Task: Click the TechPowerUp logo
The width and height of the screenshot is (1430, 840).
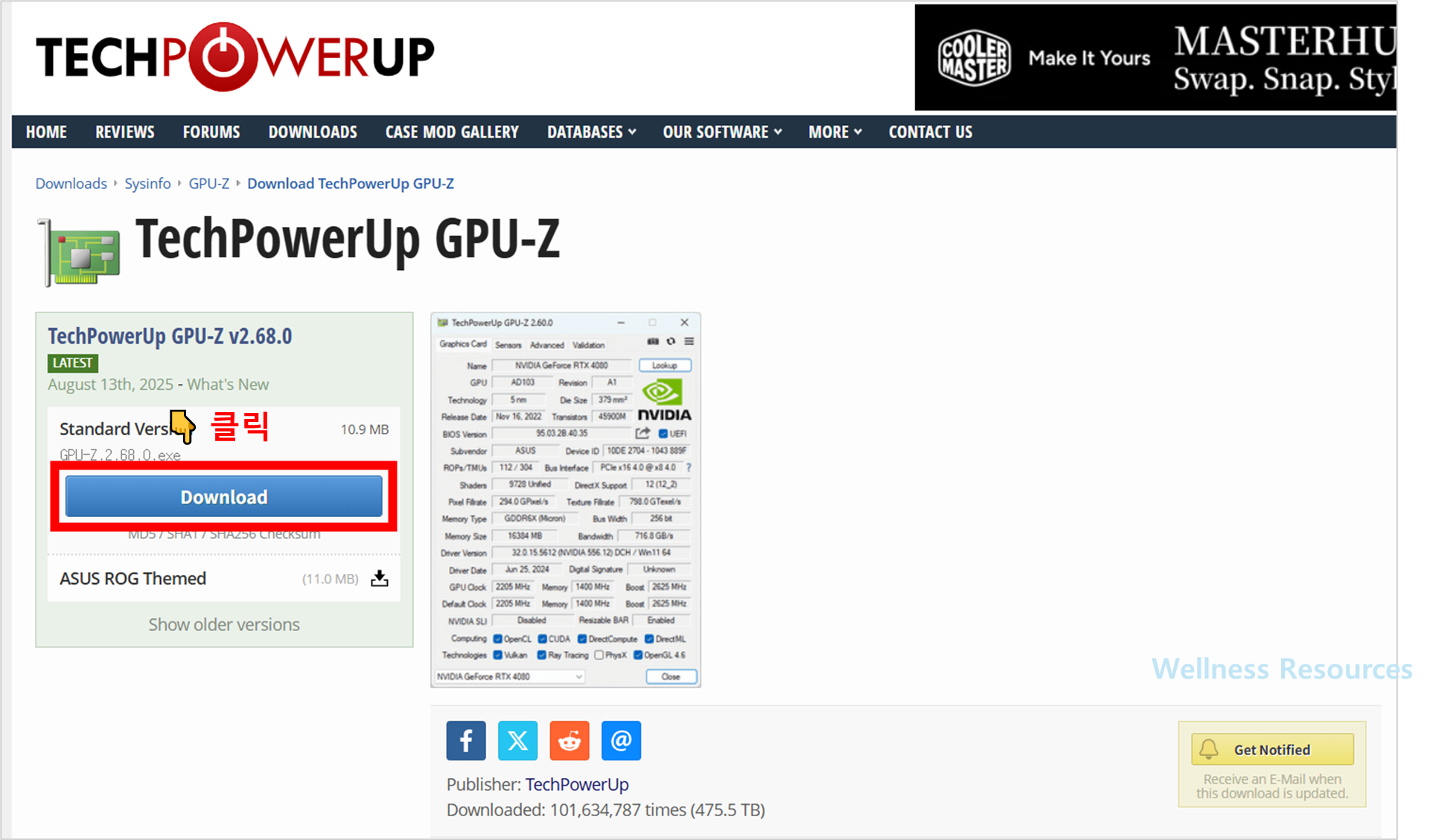Action: (x=234, y=57)
